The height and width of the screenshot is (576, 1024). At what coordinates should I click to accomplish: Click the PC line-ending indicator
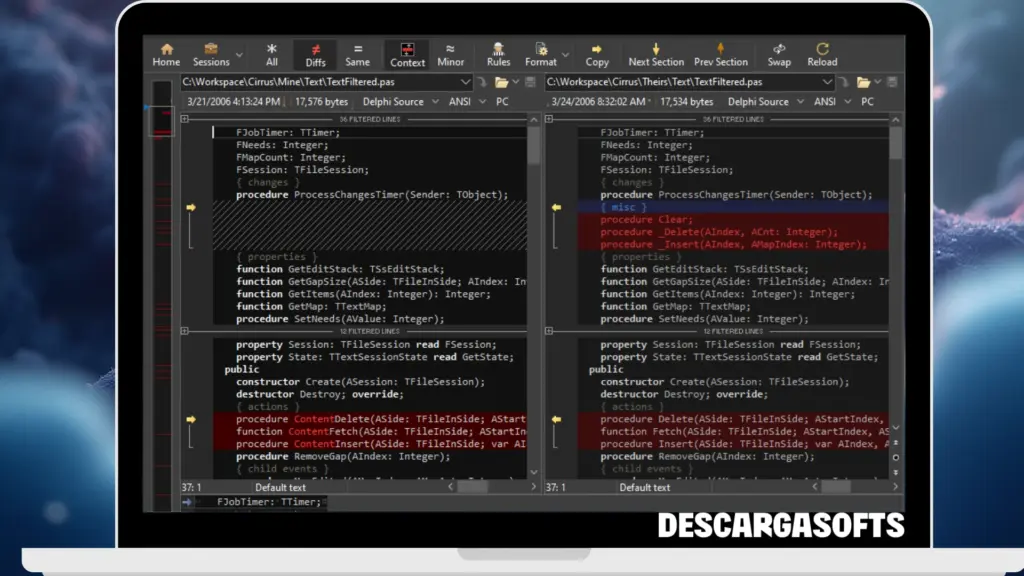(x=501, y=101)
